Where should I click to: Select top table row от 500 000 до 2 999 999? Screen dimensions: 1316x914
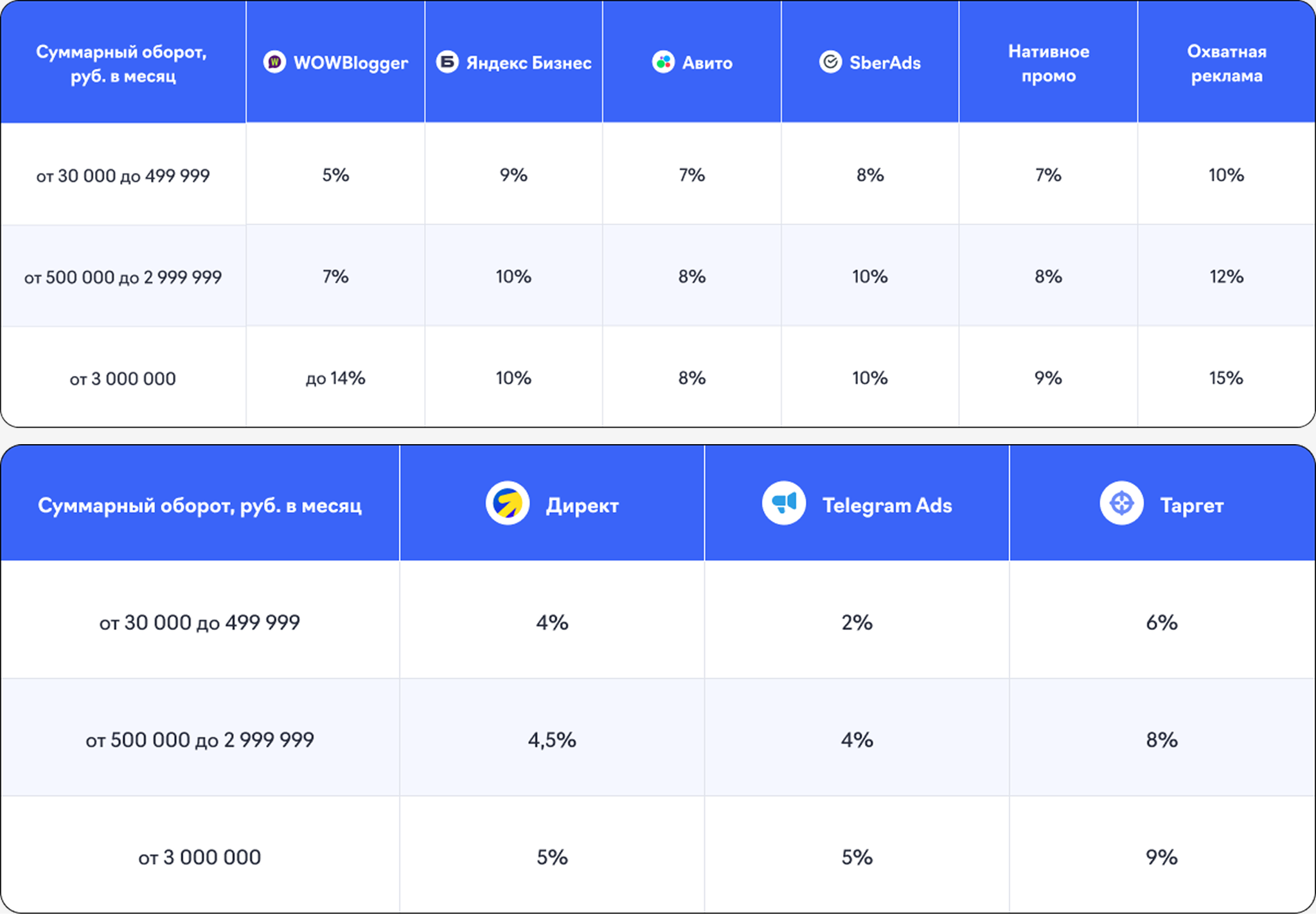pyautogui.click(x=658, y=276)
